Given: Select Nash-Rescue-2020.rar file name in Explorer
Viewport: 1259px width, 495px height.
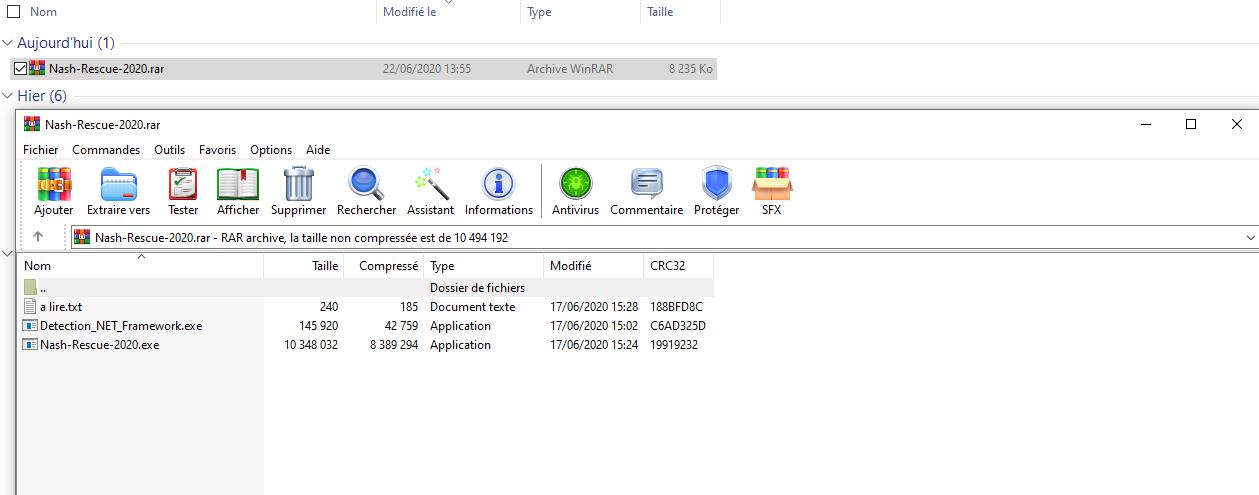Looking at the screenshot, I should pyautogui.click(x=106, y=68).
